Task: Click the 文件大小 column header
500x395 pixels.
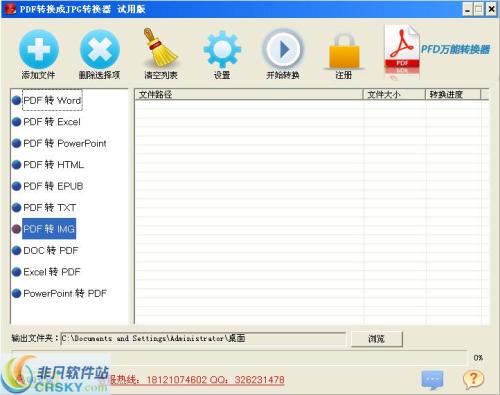Action: click(394, 95)
